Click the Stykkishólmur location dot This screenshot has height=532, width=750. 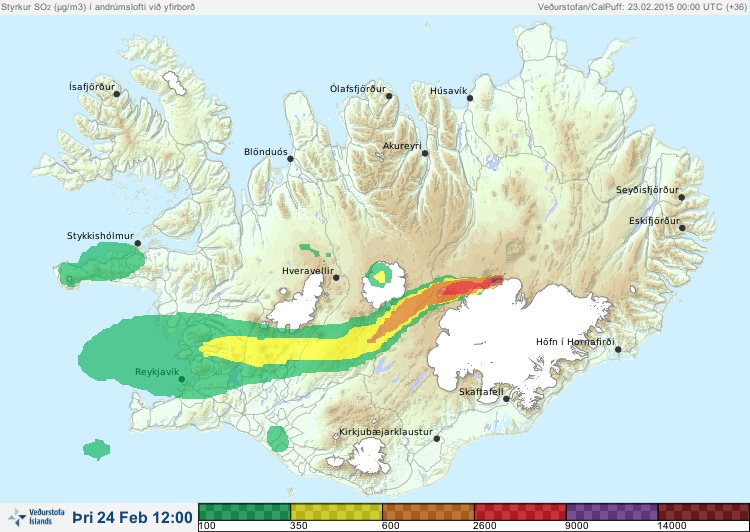point(138,244)
